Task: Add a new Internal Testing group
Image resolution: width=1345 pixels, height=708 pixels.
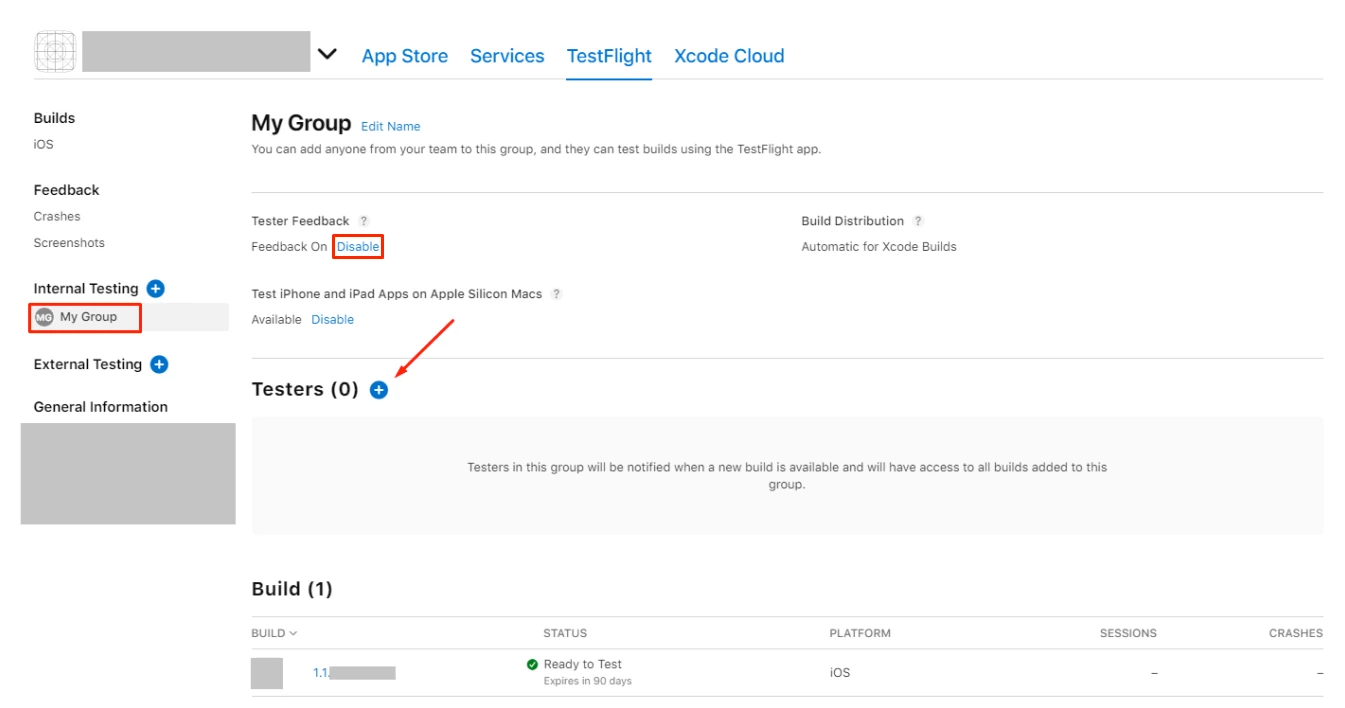Action: pos(155,288)
